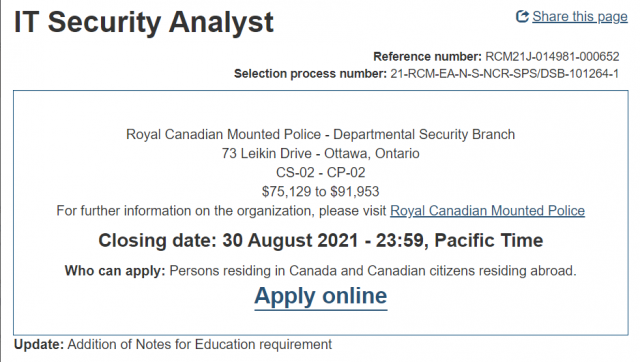Click the Addition of Notes for Education text
640x362 pixels.
pos(200,344)
